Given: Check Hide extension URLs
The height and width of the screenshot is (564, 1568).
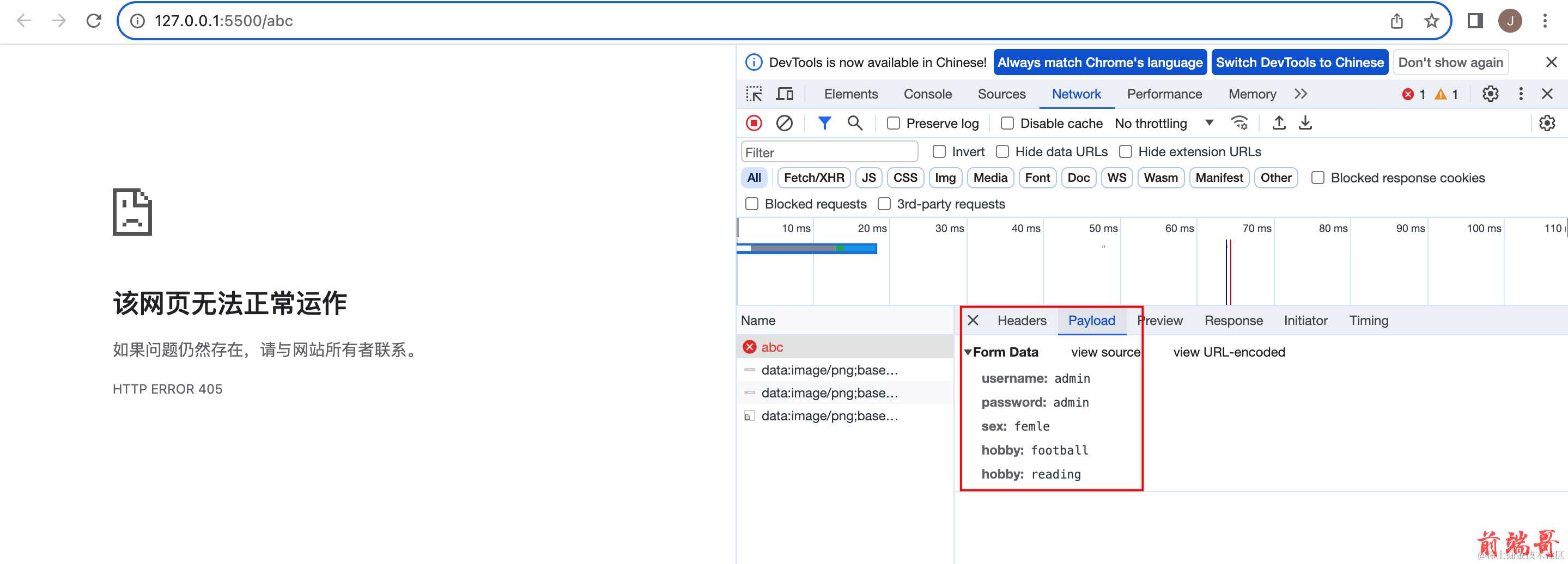Looking at the screenshot, I should pos(1126,151).
